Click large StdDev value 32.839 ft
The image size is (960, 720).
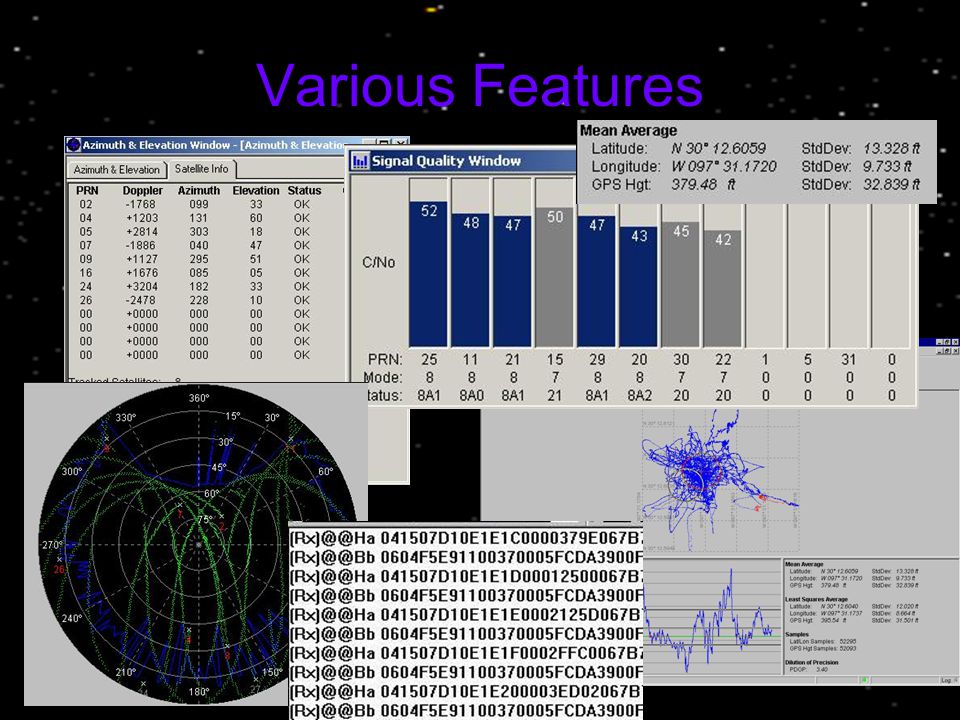click(x=891, y=184)
